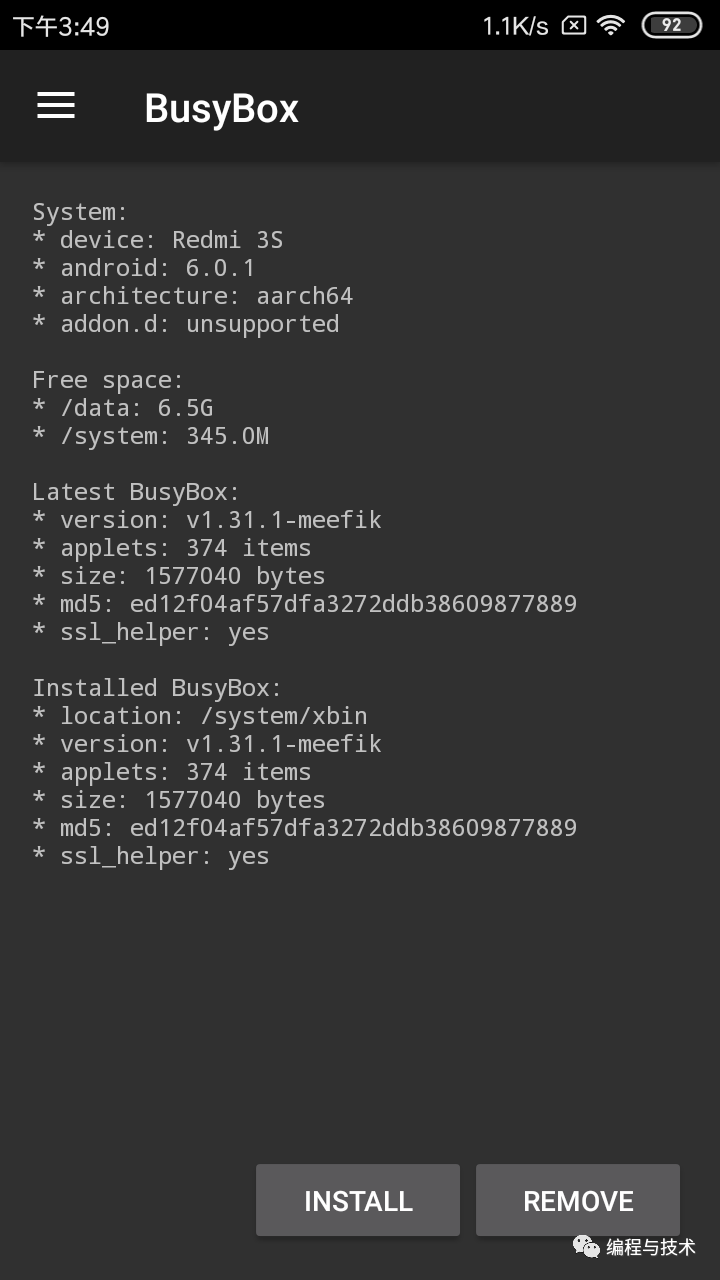Image resolution: width=720 pixels, height=1280 pixels.
Task: Click the INSTALL button
Action: [358, 1200]
